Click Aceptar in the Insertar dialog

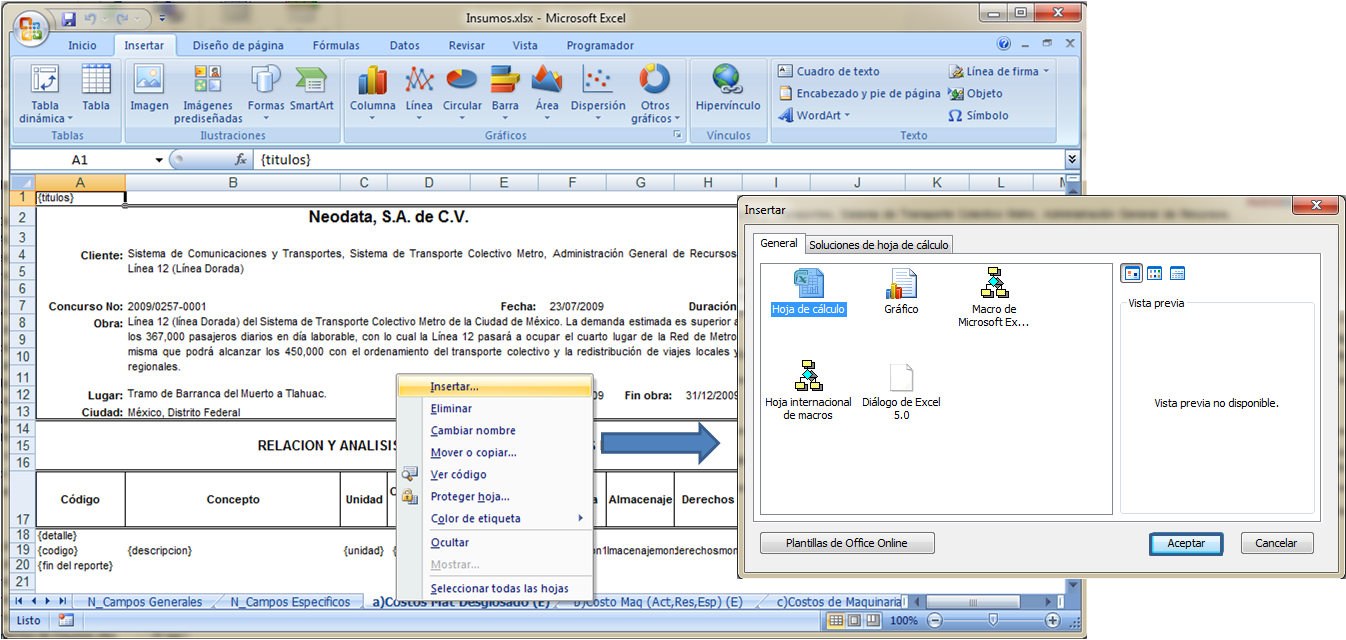[1186, 543]
